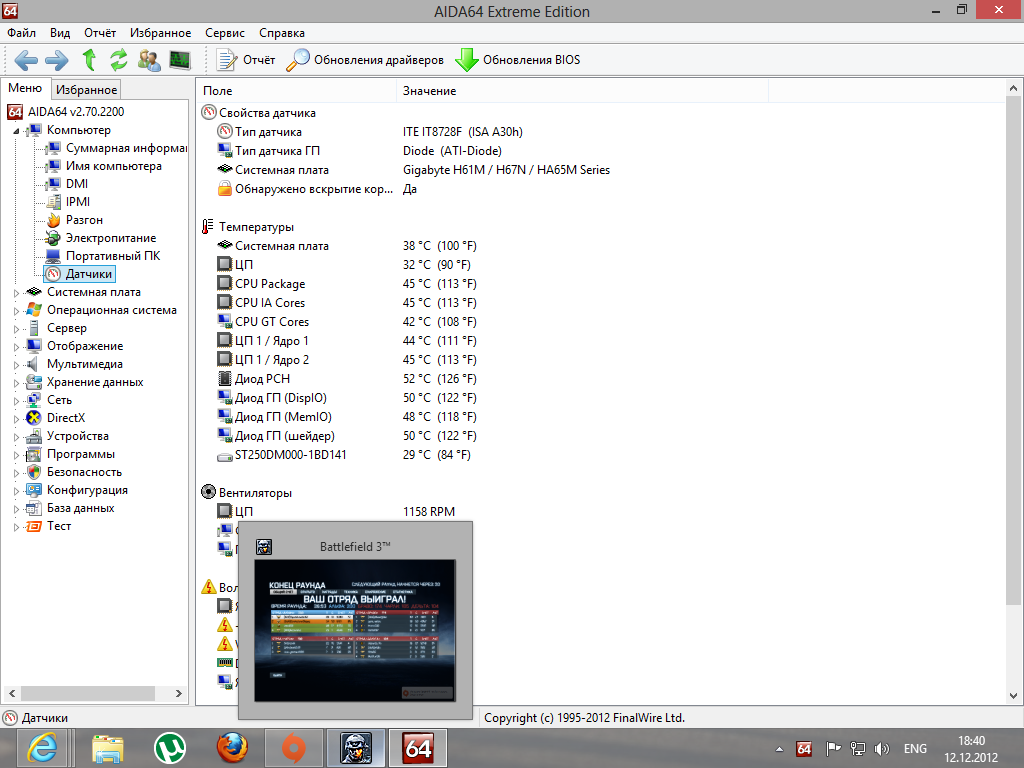1024x768 pixels.
Task: Expand the Тест tree node
Action: [16, 527]
